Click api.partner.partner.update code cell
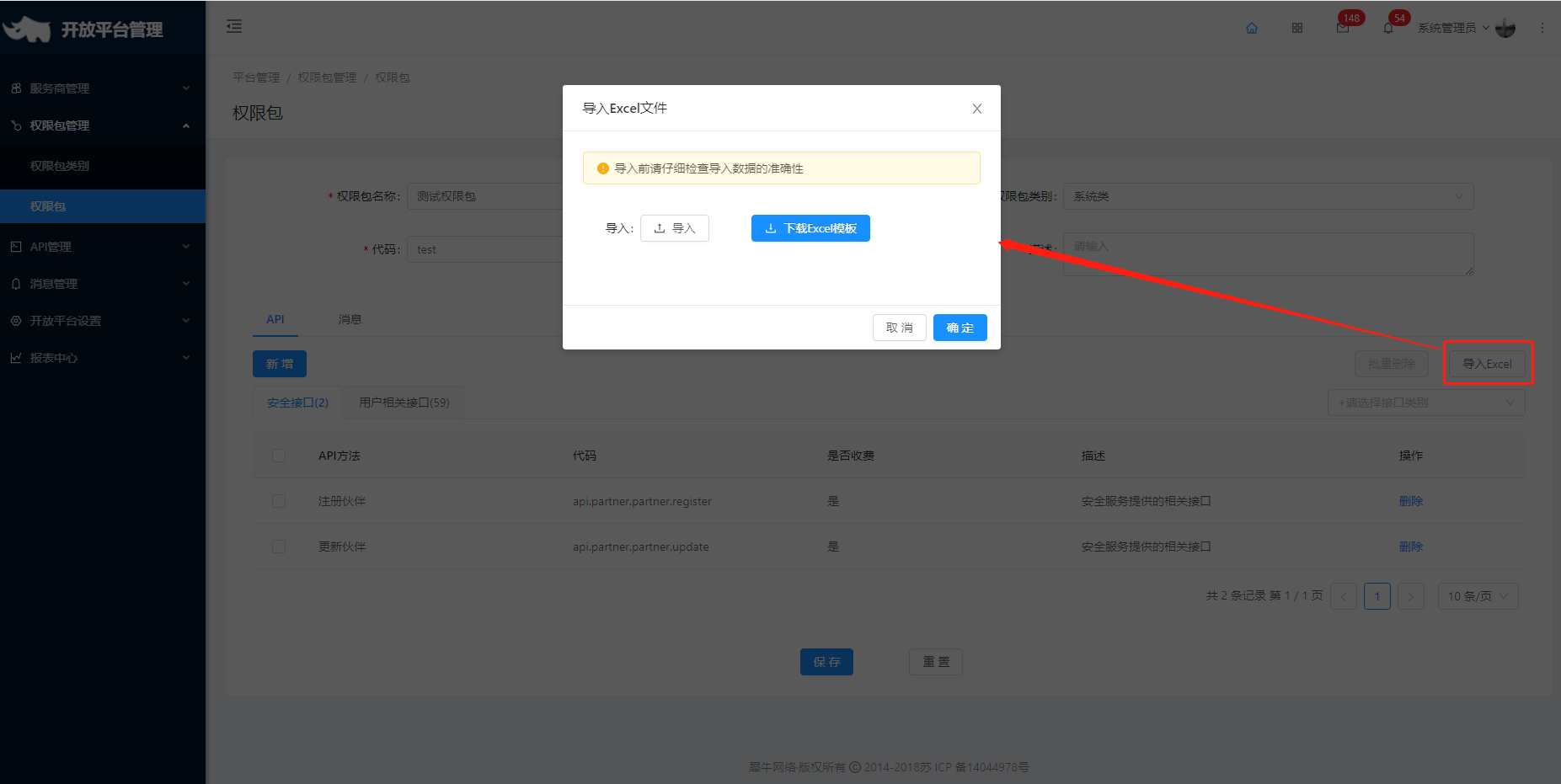The height and width of the screenshot is (784, 1561). point(640,547)
